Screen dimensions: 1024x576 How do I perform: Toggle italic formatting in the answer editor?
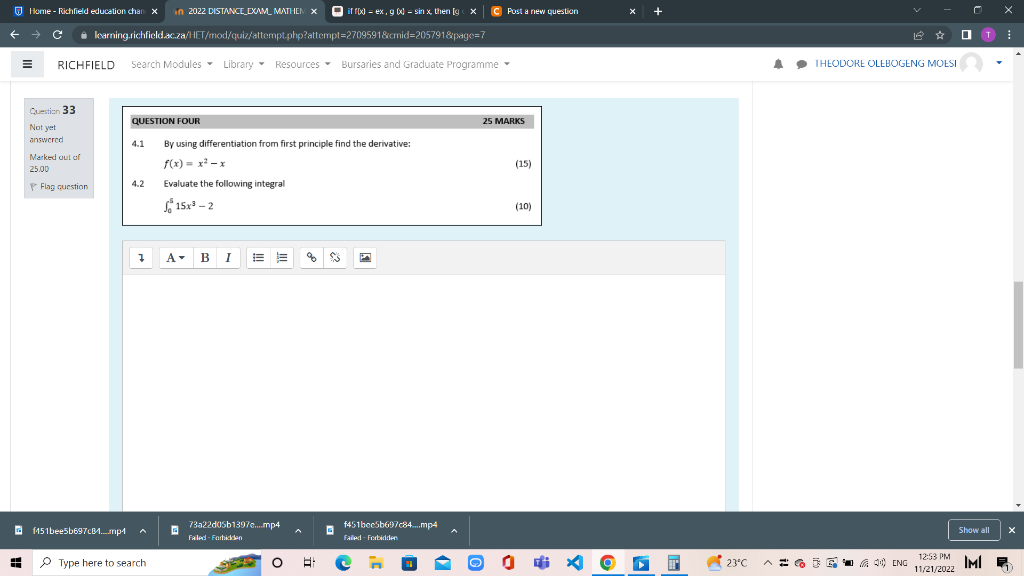[x=227, y=257]
